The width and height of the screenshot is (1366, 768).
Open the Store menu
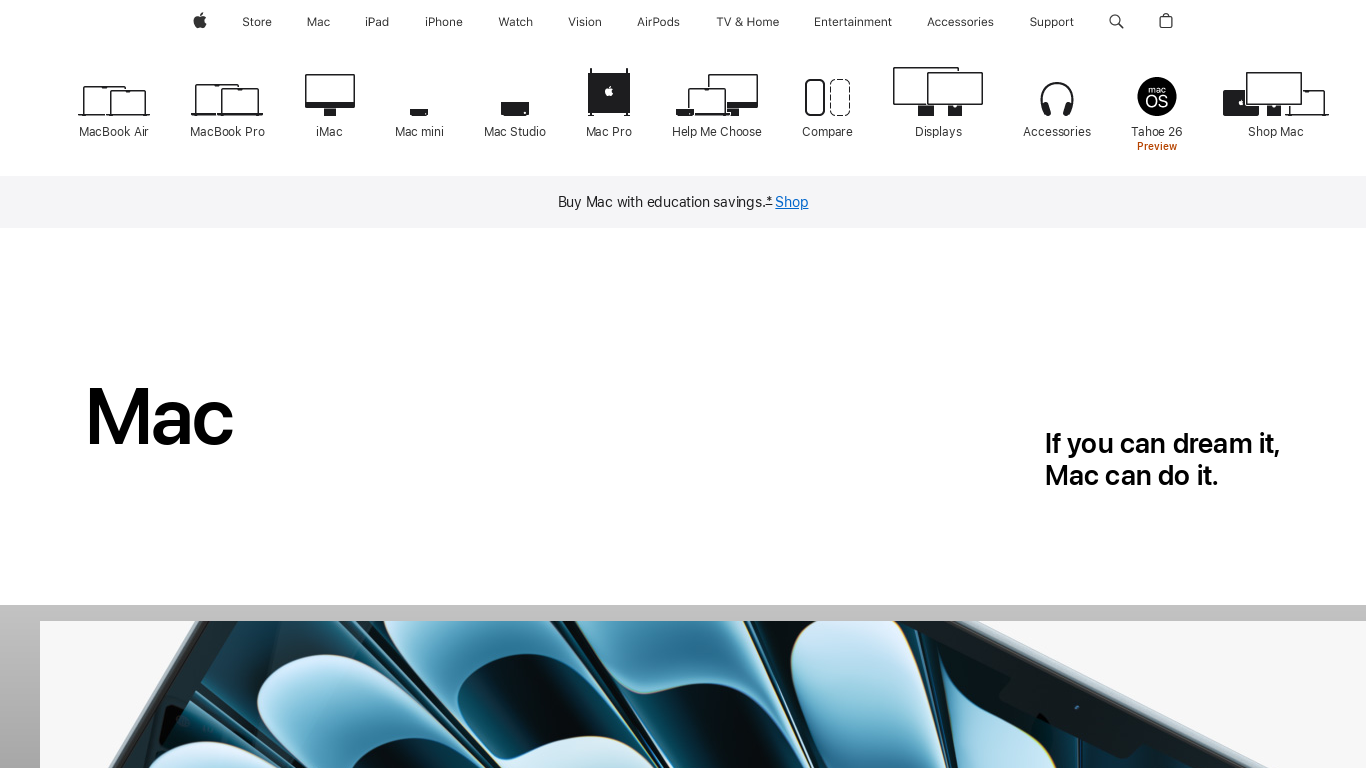pyautogui.click(x=257, y=22)
